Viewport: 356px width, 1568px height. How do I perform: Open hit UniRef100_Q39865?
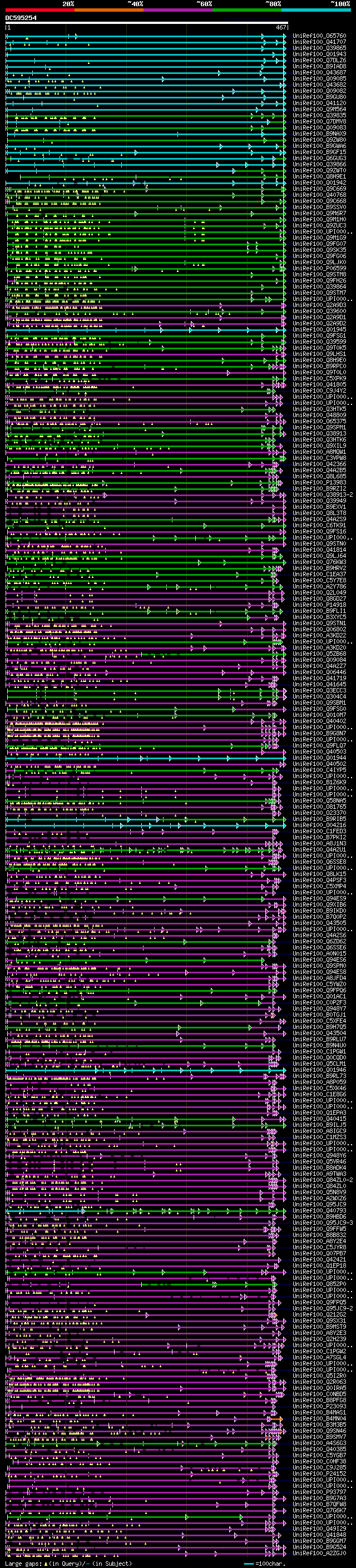pyautogui.click(x=319, y=48)
